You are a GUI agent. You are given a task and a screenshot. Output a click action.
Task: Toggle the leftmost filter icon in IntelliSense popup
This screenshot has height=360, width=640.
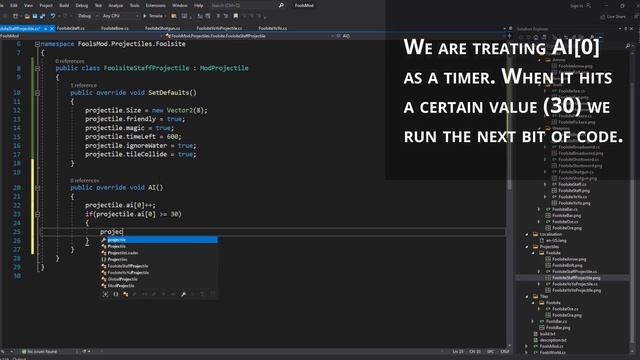(106, 294)
